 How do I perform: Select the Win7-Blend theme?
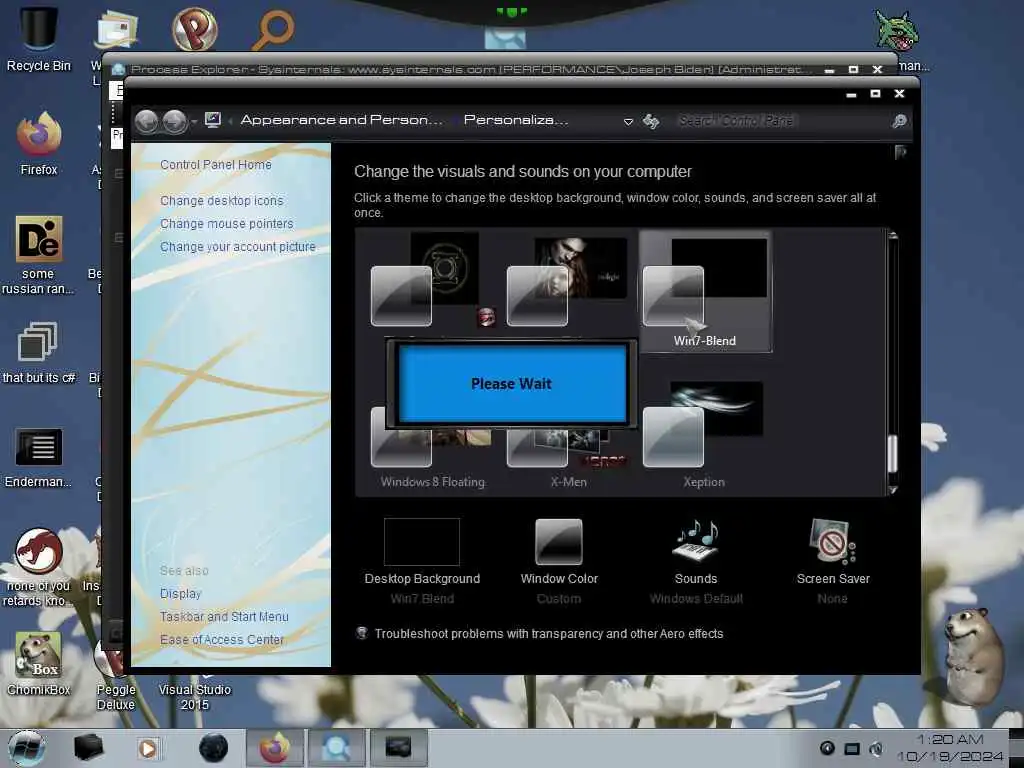coord(705,291)
